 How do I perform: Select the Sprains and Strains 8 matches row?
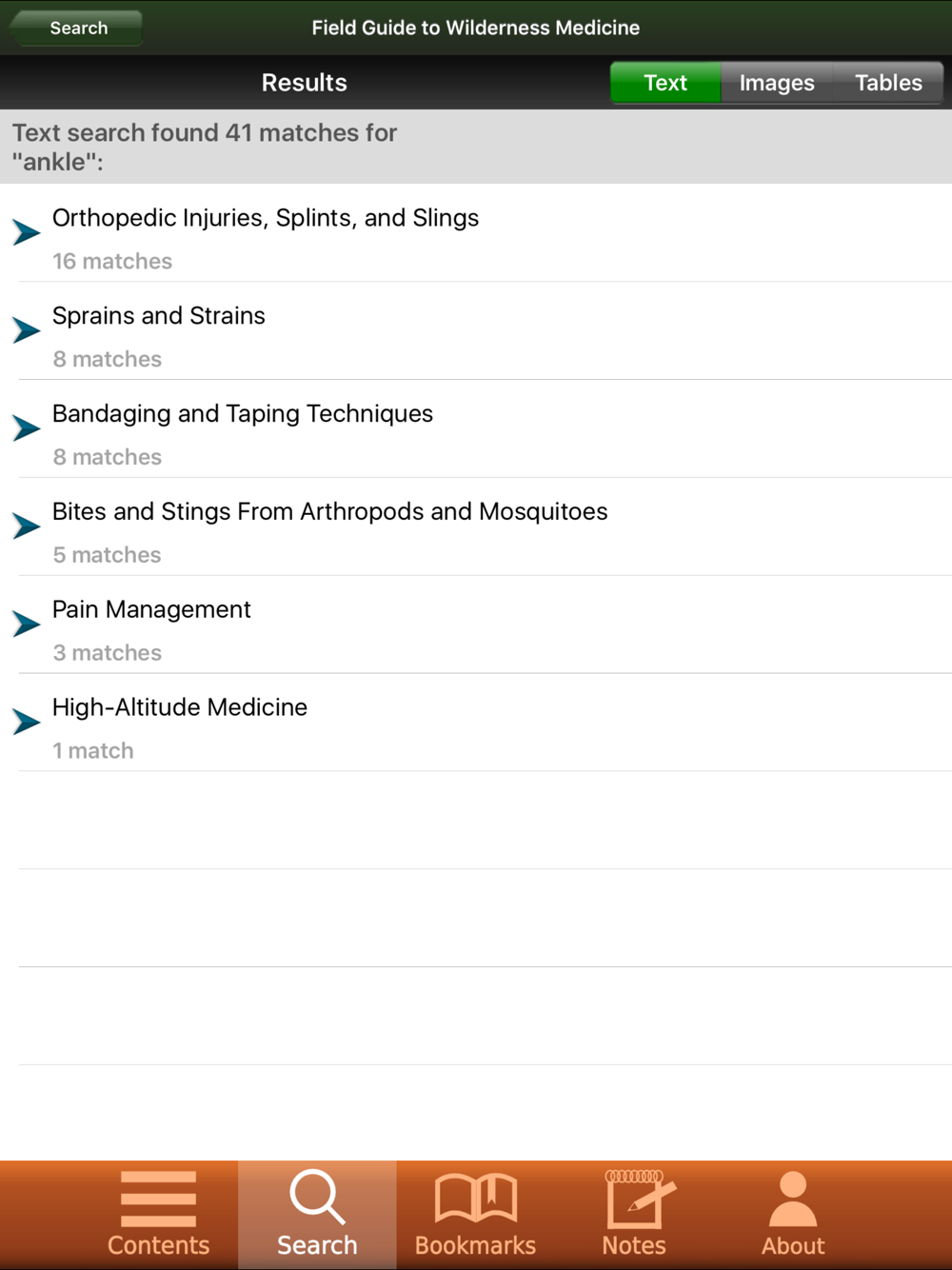(x=476, y=331)
